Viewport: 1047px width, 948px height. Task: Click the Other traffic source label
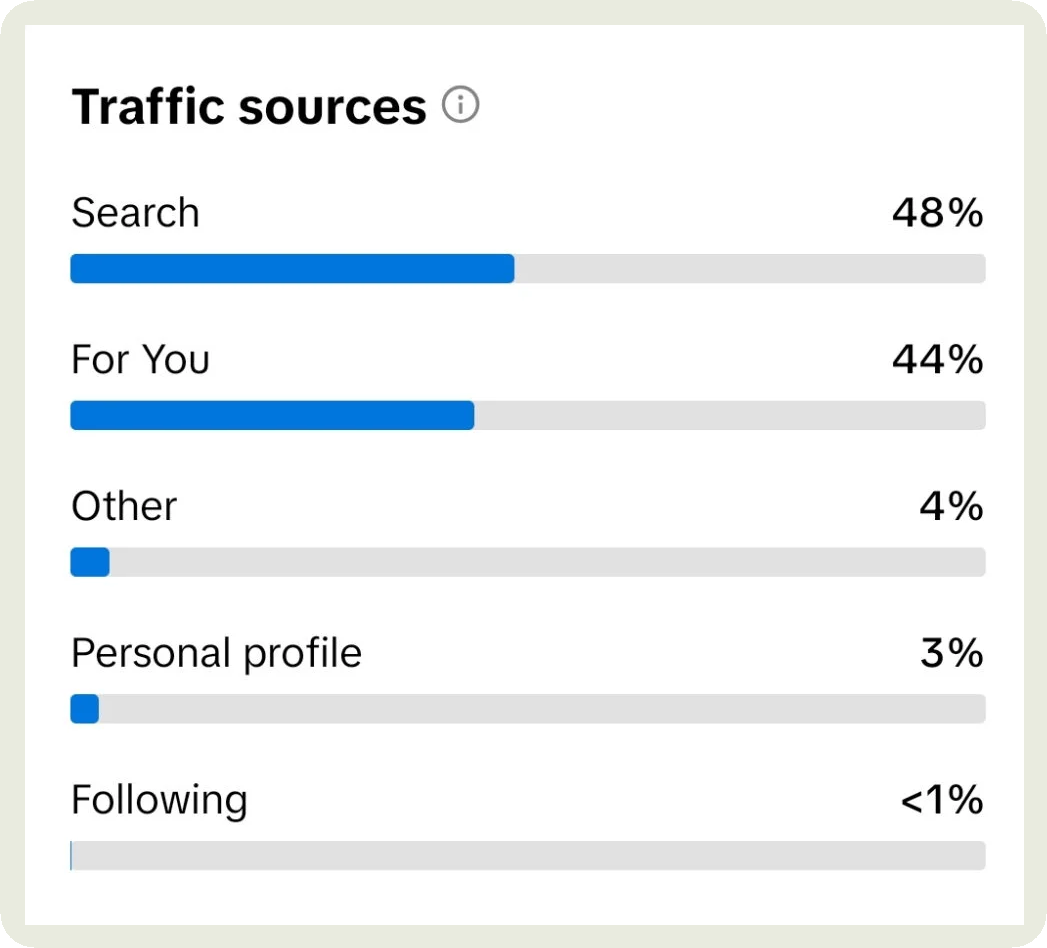124,507
